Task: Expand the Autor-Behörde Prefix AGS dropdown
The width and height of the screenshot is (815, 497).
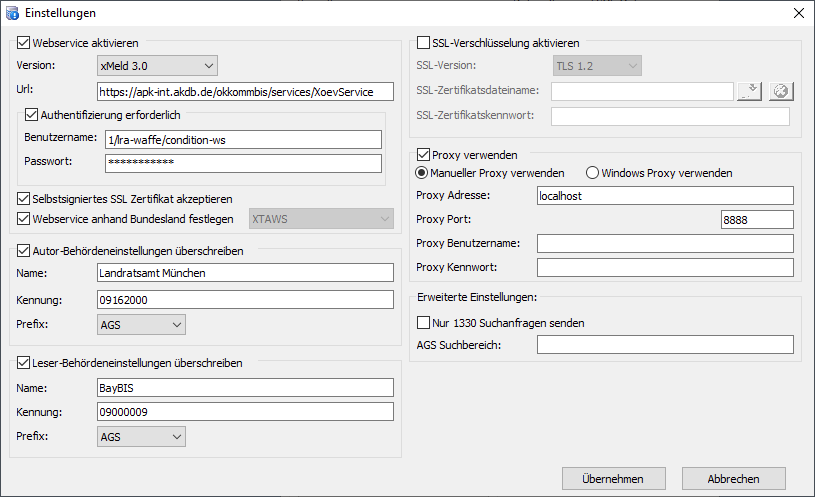Action: pyautogui.click(x=141, y=324)
